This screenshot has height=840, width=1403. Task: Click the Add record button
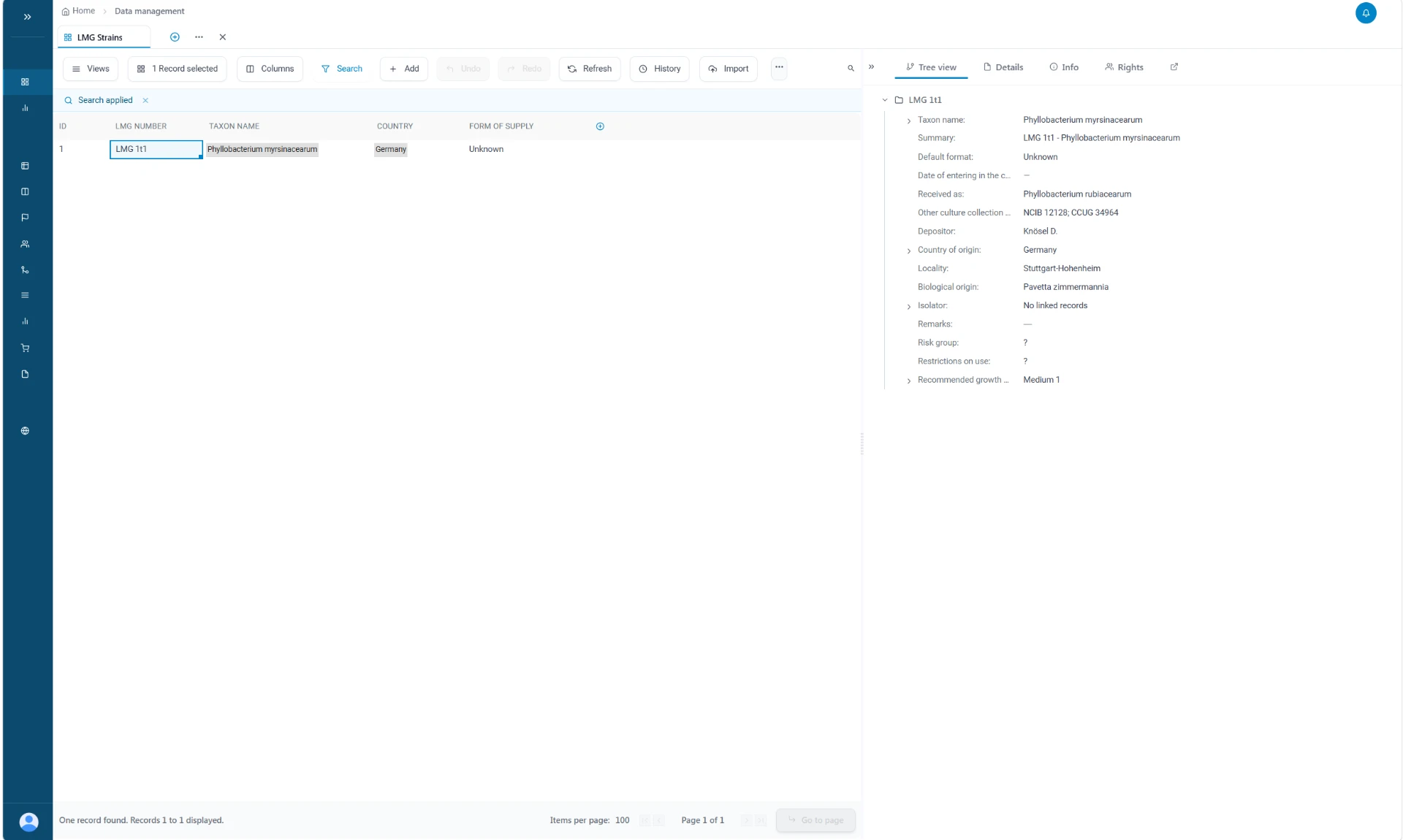pyautogui.click(x=404, y=69)
